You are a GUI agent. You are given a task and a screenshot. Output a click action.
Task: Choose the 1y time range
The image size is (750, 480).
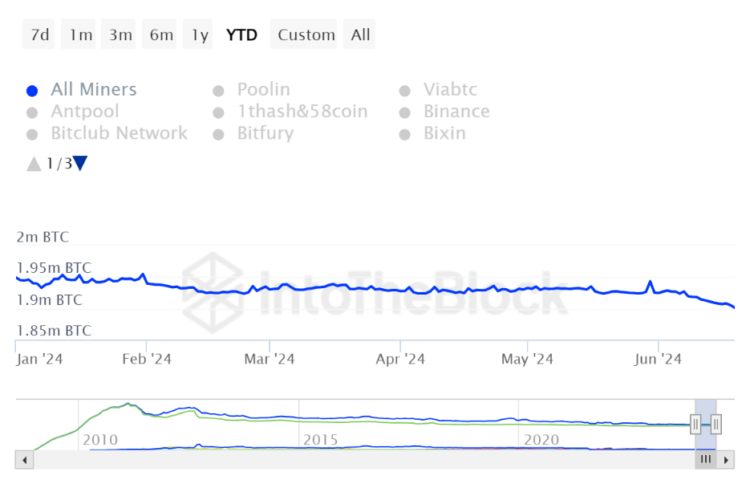click(200, 35)
